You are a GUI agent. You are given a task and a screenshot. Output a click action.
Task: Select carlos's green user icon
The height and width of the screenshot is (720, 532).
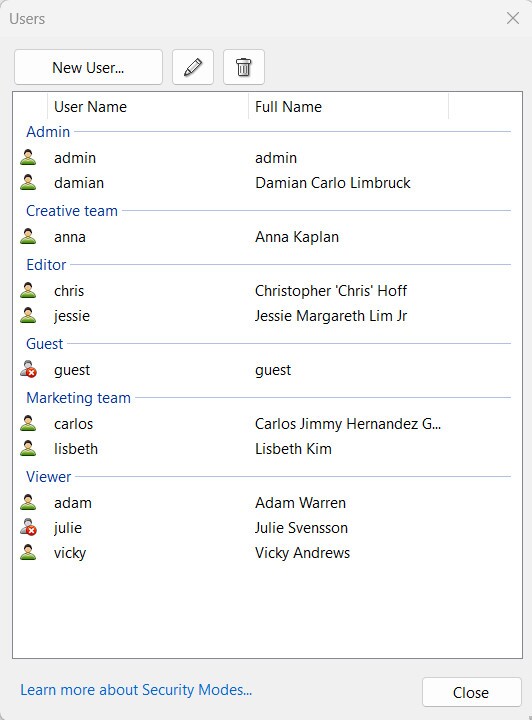28,423
